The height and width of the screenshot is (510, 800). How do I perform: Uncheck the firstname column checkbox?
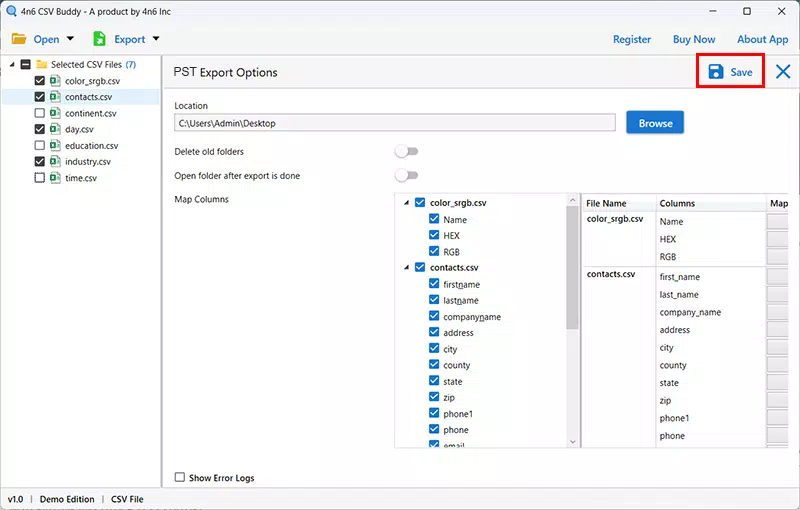click(x=434, y=284)
